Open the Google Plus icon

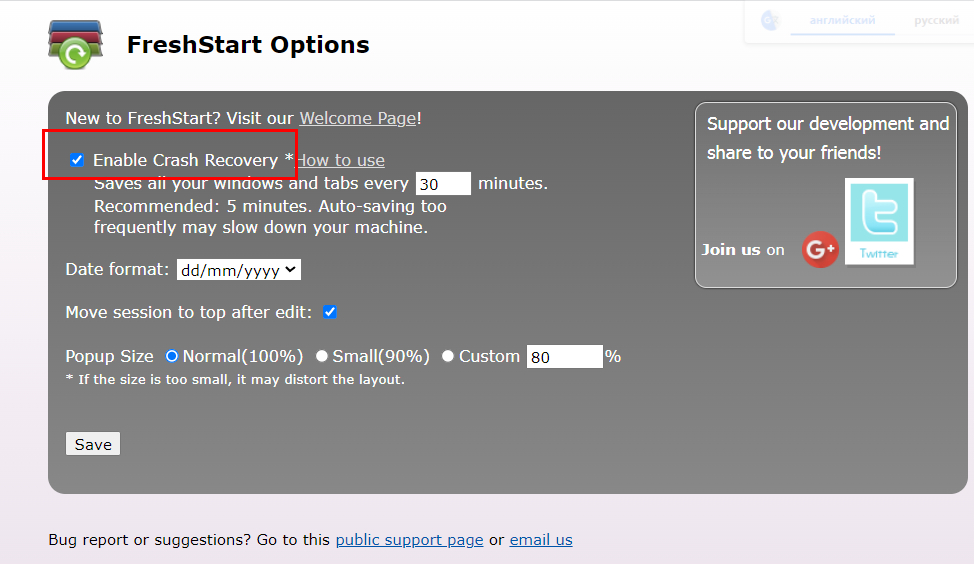(x=820, y=250)
